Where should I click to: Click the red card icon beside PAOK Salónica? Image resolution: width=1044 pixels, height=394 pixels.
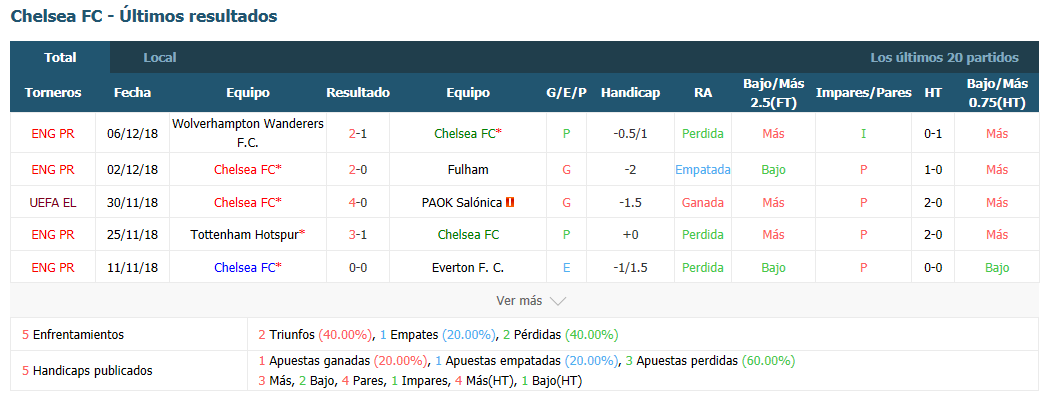(511, 202)
